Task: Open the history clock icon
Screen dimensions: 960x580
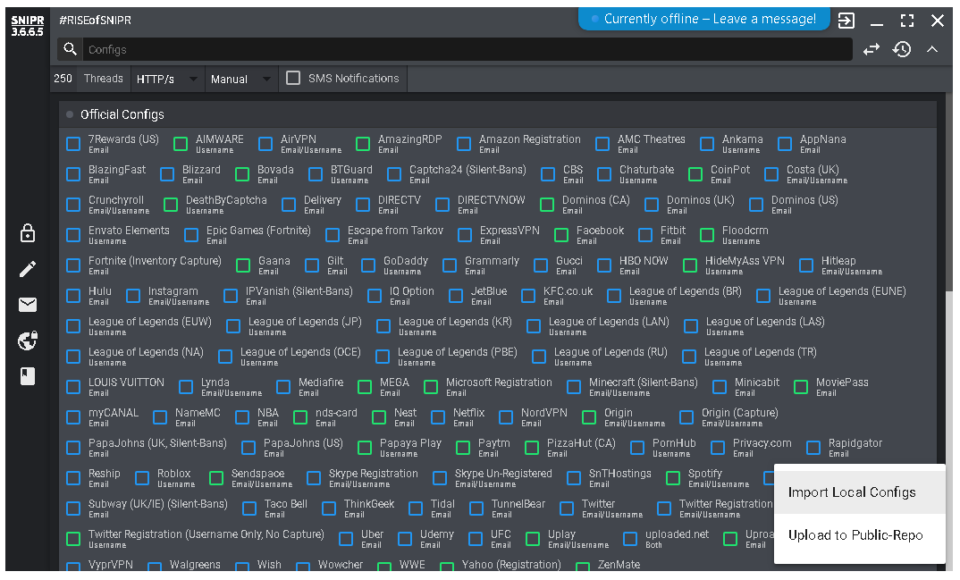Action: (902, 49)
